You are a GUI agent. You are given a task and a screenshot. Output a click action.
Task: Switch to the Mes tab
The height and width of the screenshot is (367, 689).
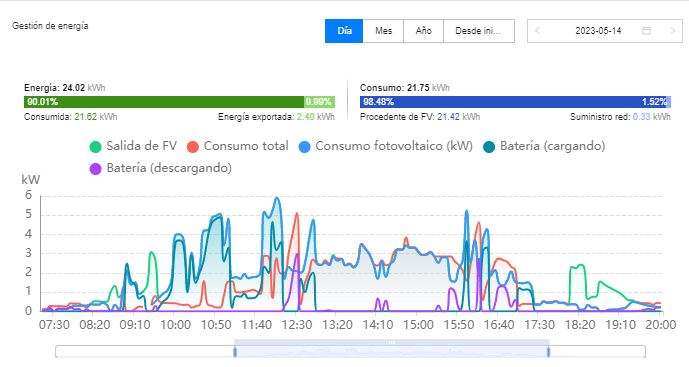pyautogui.click(x=383, y=31)
